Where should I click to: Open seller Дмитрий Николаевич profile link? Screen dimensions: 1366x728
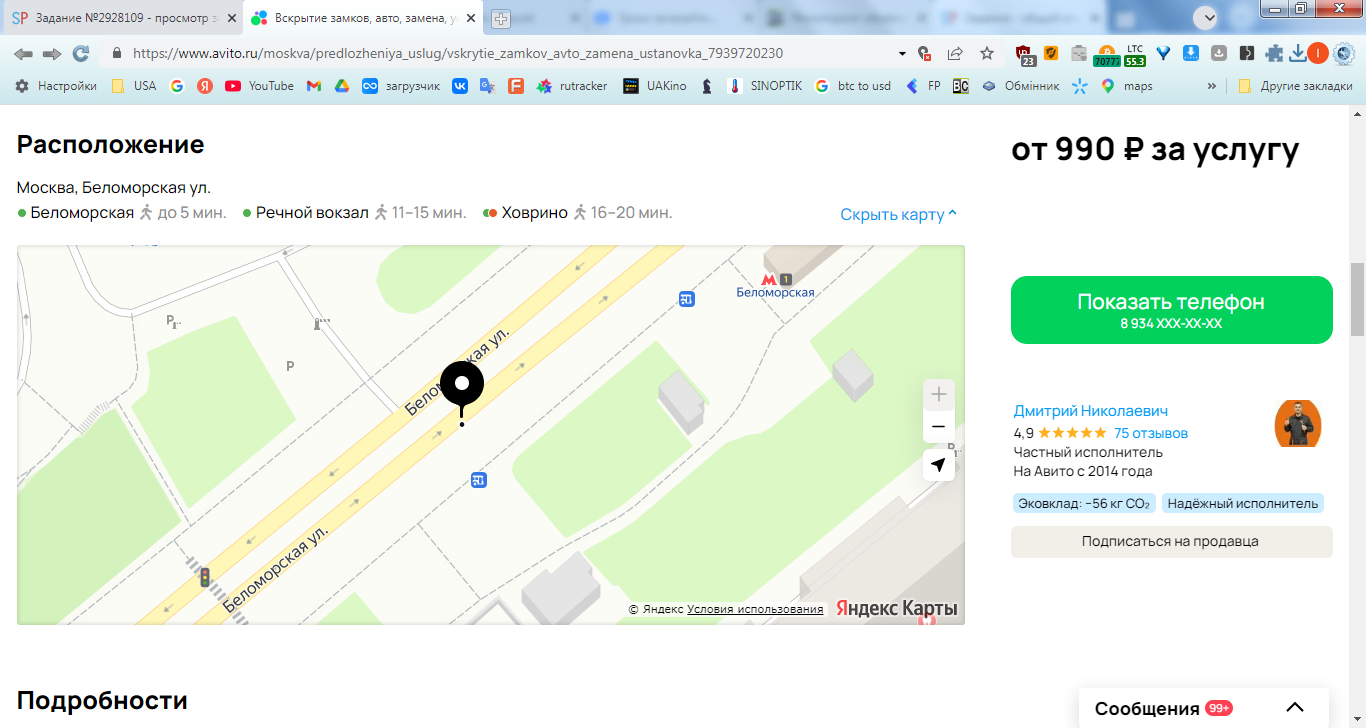pos(1090,411)
